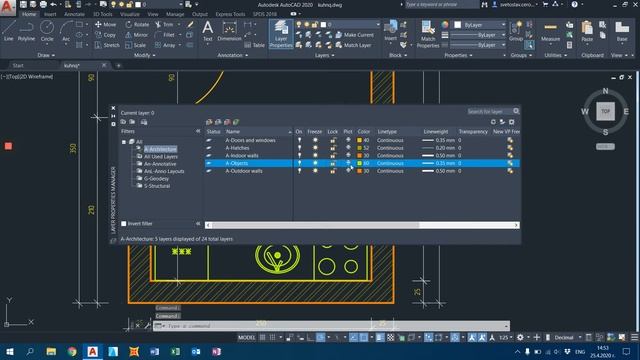Screen dimensions: 640x360
Task: Toggle plot for A-Doors and windows
Action: [x=348, y=140]
